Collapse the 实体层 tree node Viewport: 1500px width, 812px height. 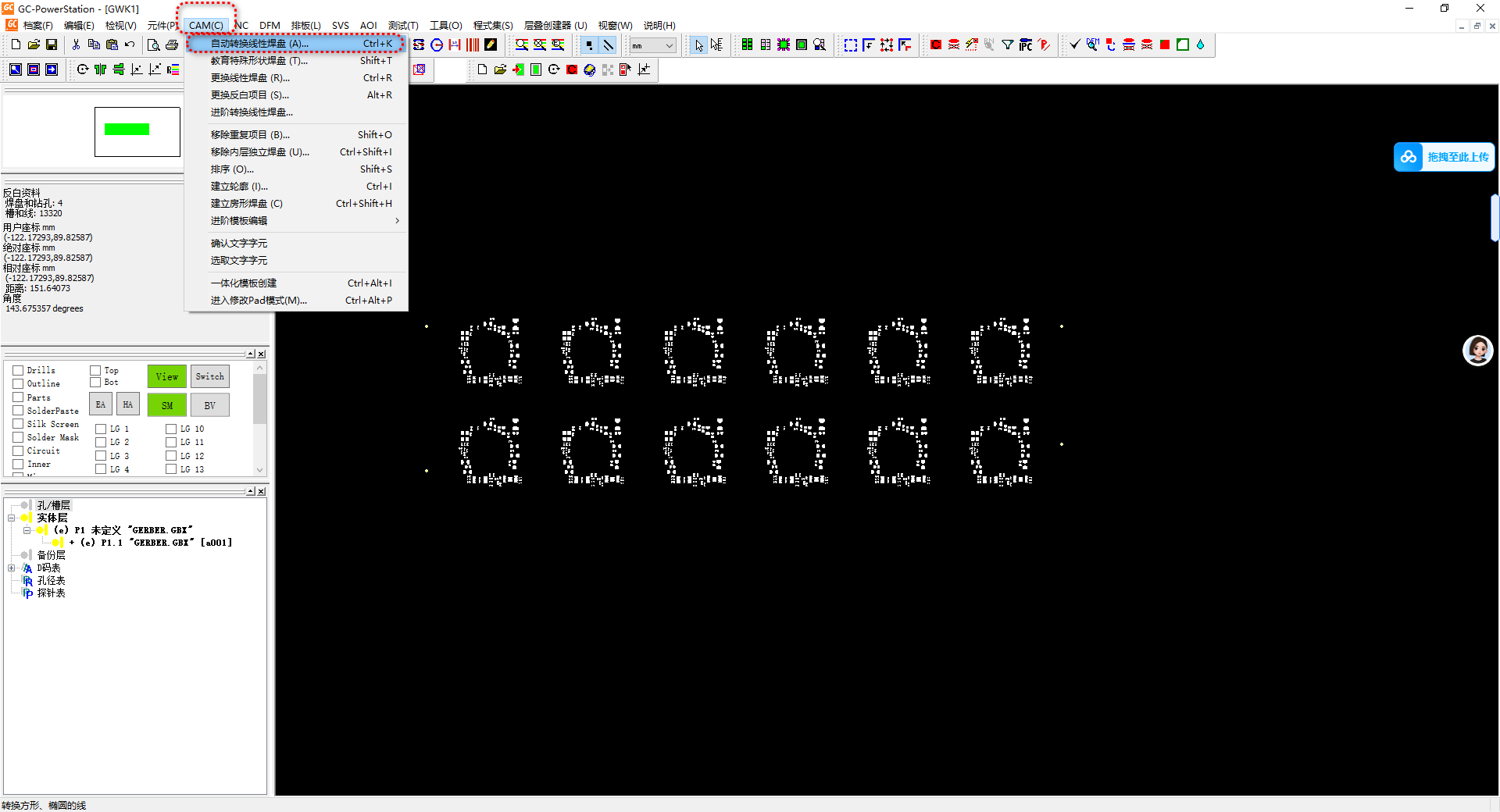pos(12,518)
